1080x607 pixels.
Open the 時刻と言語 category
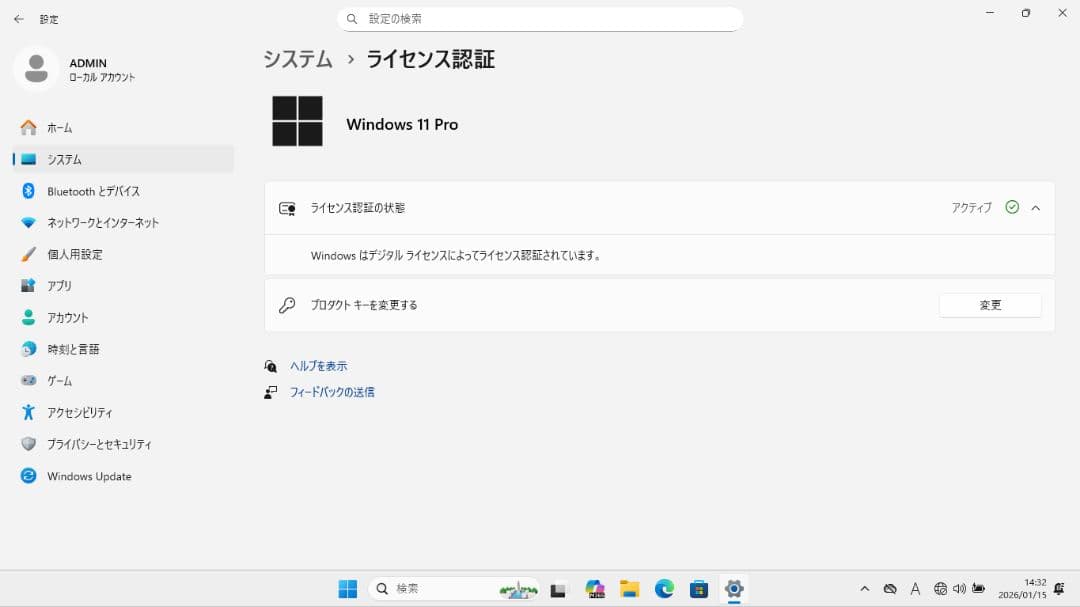[x=75, y=349]
